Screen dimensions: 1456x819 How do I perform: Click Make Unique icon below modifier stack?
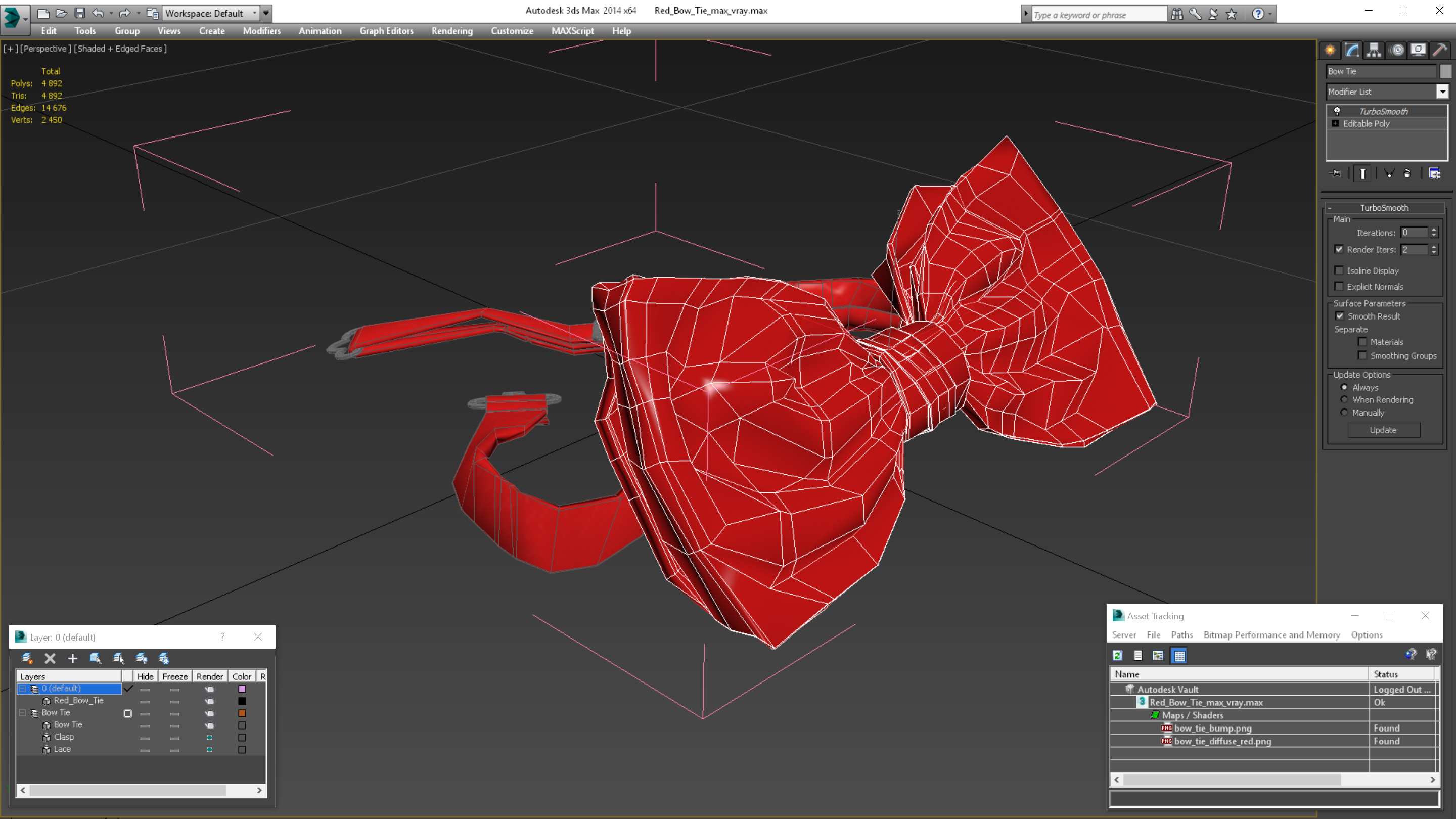tap(1389, 173)
